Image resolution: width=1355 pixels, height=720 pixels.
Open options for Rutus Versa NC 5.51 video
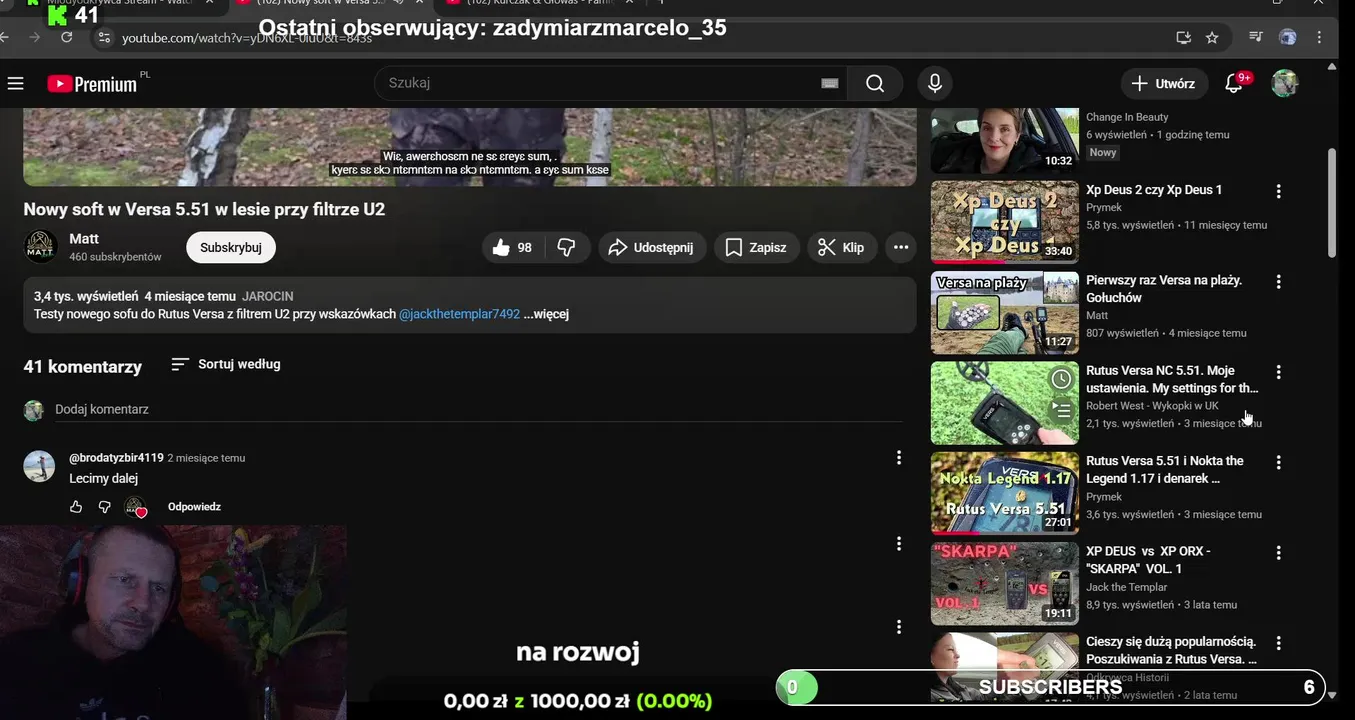[x=1278, y=372]
